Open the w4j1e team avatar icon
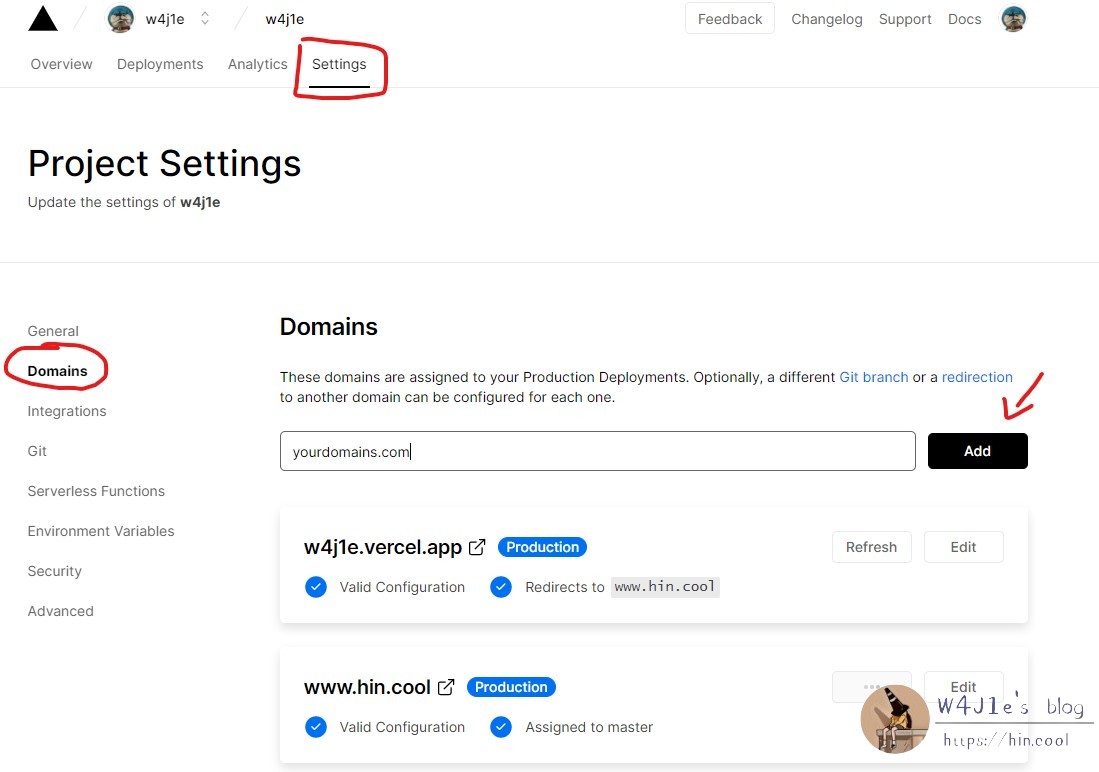The width and height of the screenshot is (1099, 772). tap(121, 19)
